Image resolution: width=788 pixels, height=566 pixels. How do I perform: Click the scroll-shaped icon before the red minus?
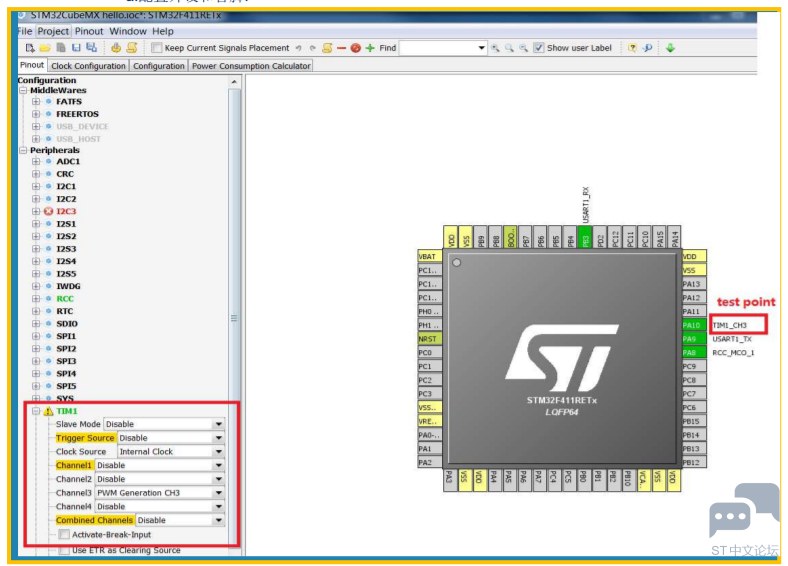coord(327,48)
